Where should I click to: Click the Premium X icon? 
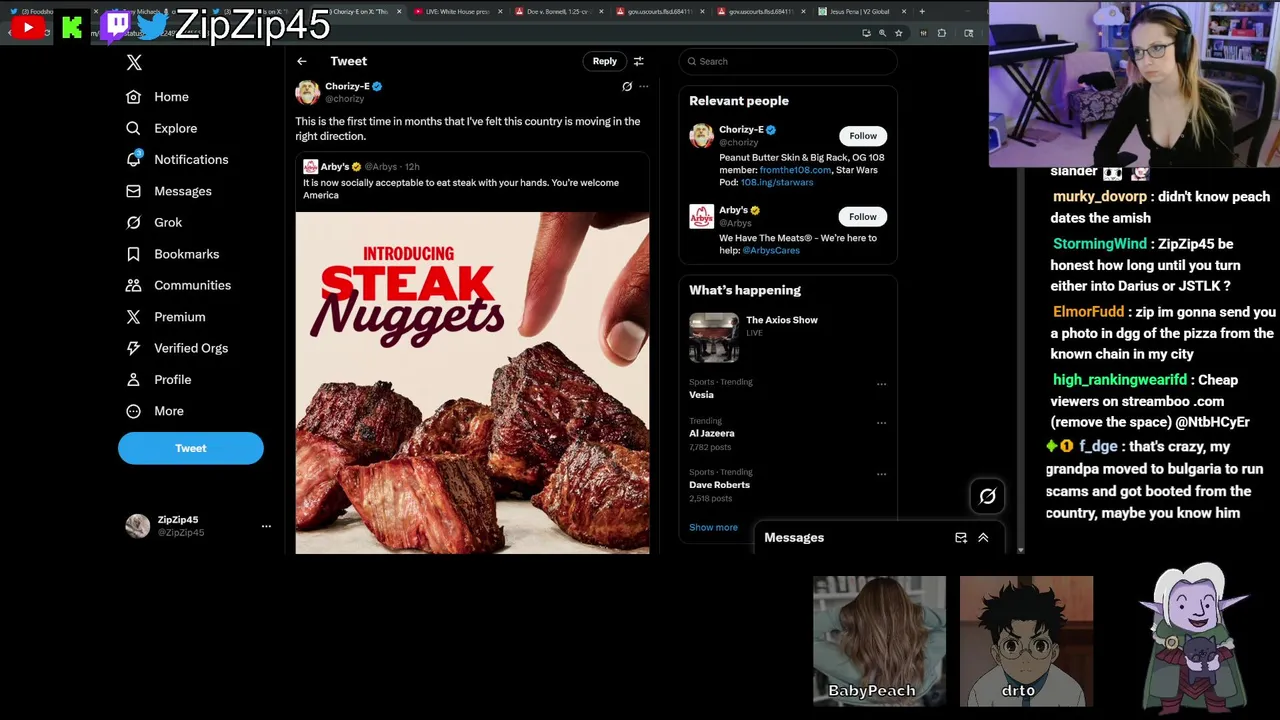click(133, 317)
